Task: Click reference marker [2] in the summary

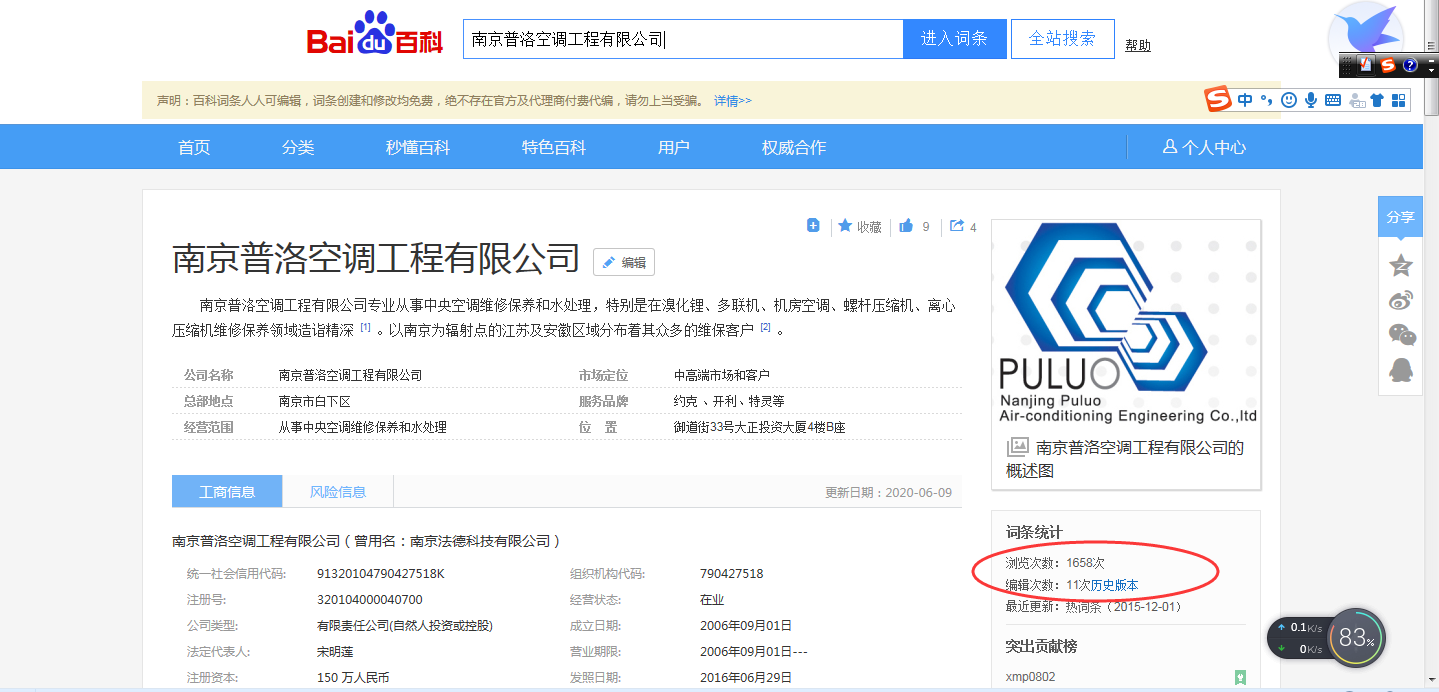Action: click(x=765, y=327)
